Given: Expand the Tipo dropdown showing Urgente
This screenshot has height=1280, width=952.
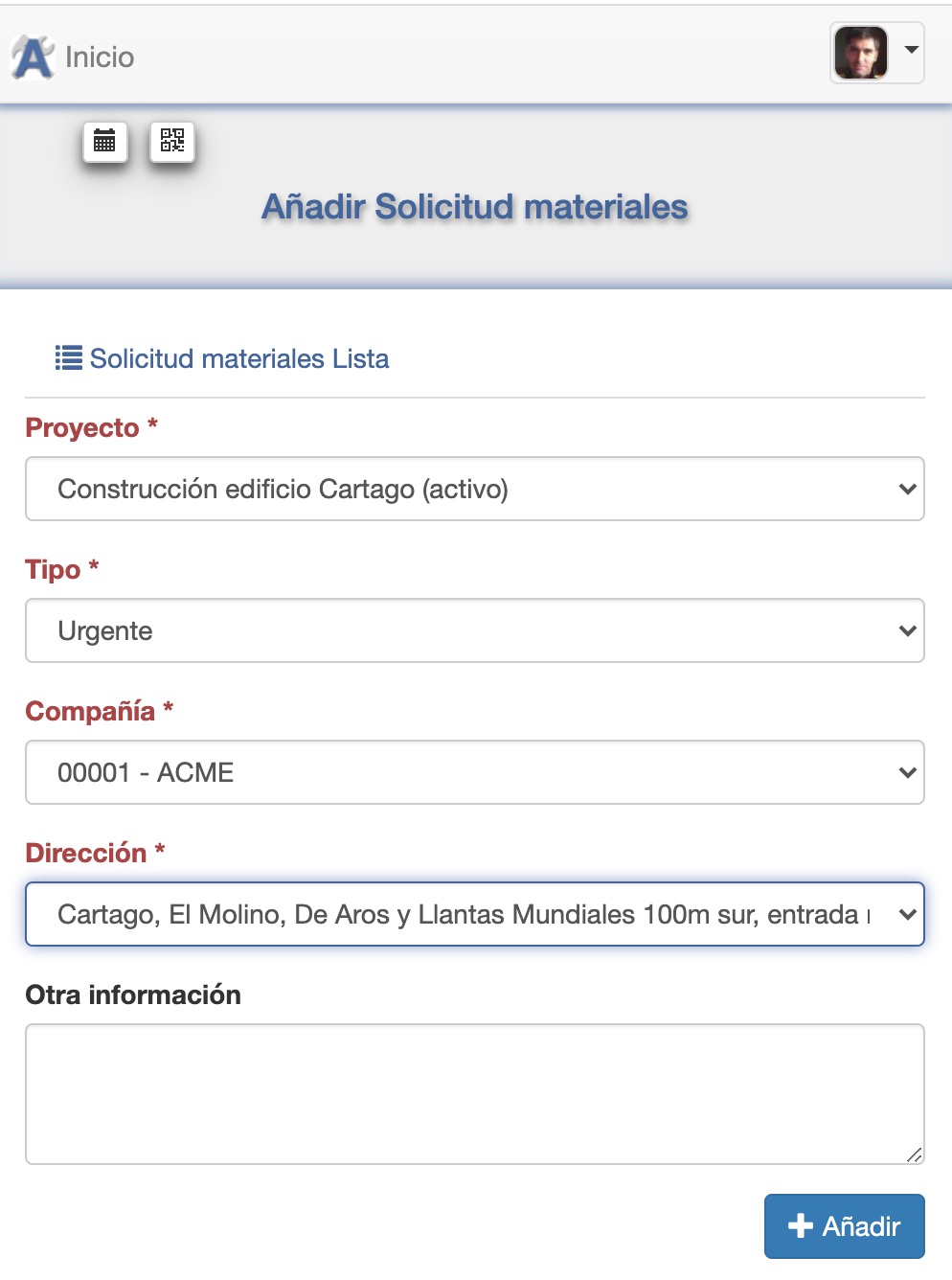Looking at the screenshot, I should point(474,630).
